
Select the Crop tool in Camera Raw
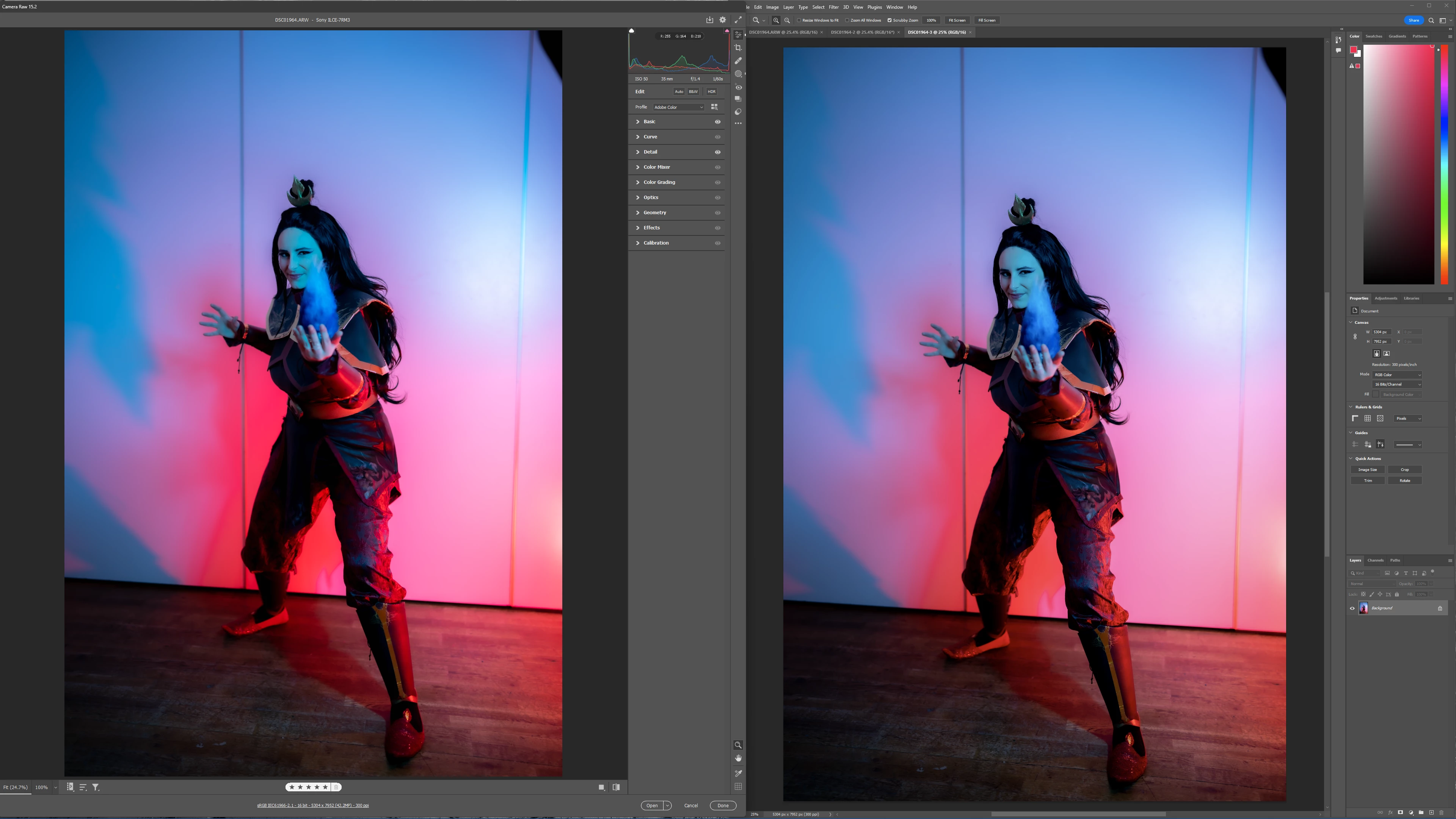point(738,47)
